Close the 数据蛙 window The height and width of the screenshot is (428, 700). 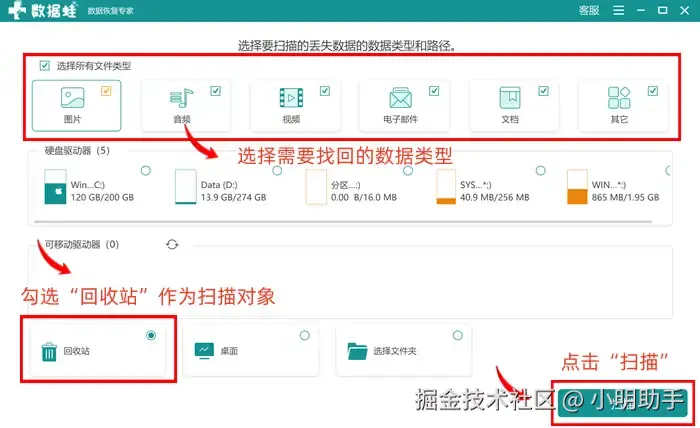click(x=684, y=10)
